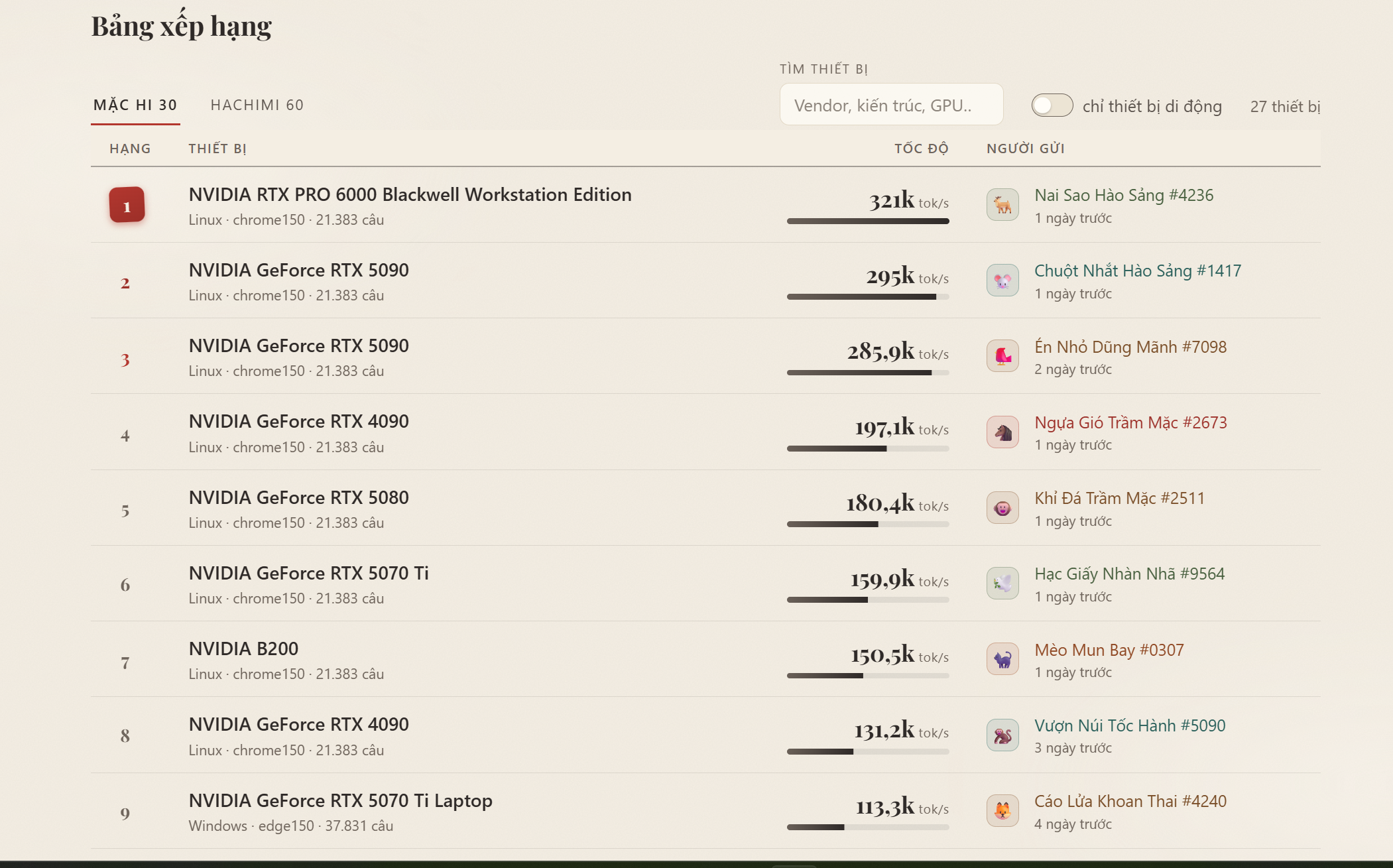Select 'NVIDIA GeForce RTX 5070 Ti Laptop' device name
Viewport: 1393px width, 868px height.
click(340, 801)
